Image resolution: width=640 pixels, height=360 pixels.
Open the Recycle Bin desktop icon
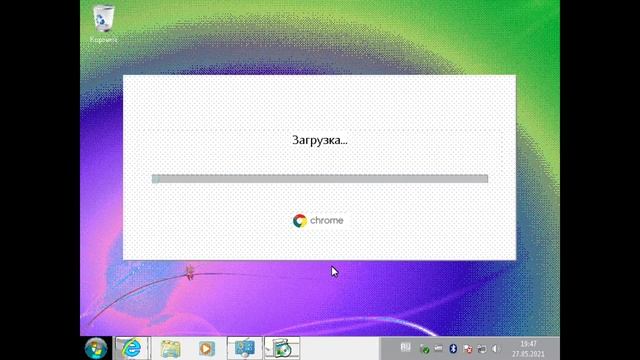(103, 24)
